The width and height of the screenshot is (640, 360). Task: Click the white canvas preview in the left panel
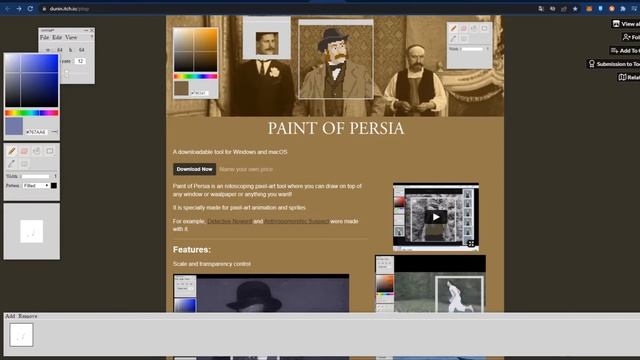pos(32,231)
